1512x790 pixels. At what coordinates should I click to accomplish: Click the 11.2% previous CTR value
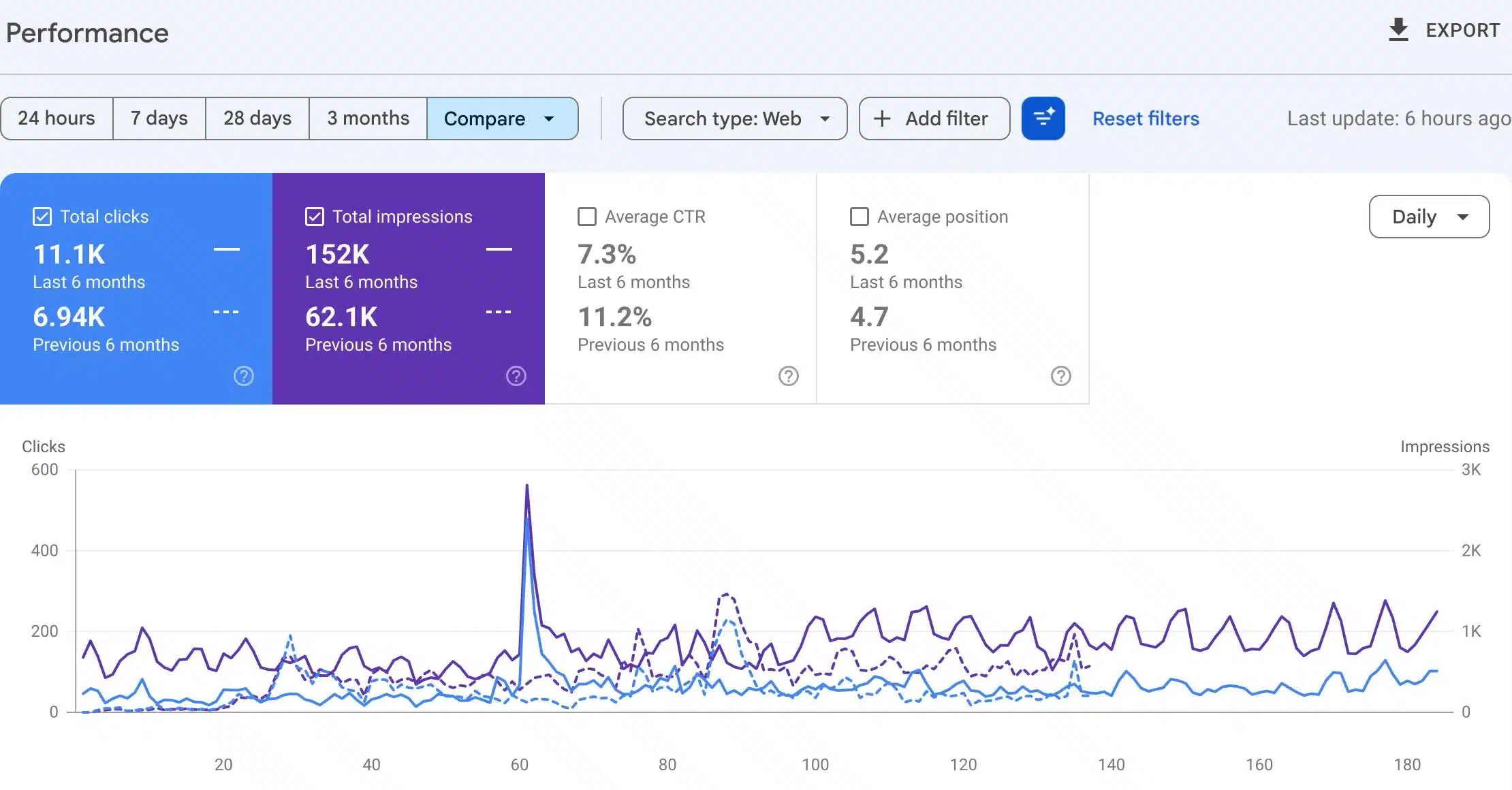click(x=614, y=317)
